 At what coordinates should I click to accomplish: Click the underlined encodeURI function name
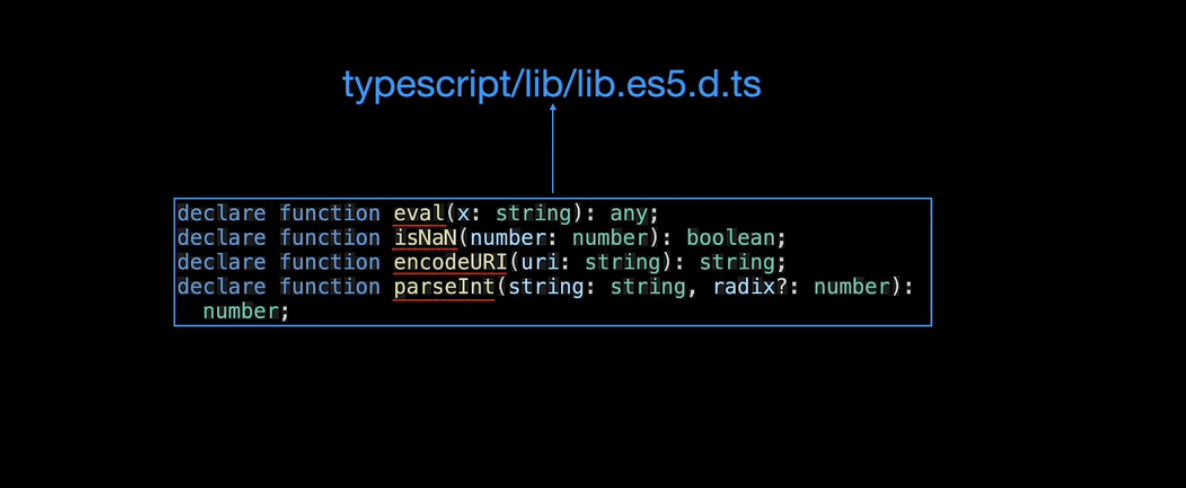[x=450, y=263]
